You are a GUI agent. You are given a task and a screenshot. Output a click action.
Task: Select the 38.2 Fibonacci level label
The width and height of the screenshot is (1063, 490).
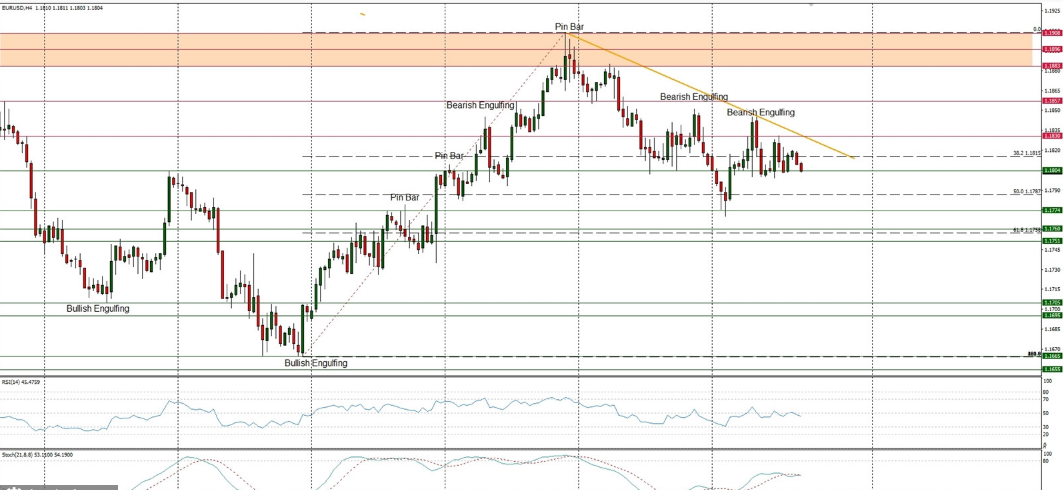tap(1026, 154)
